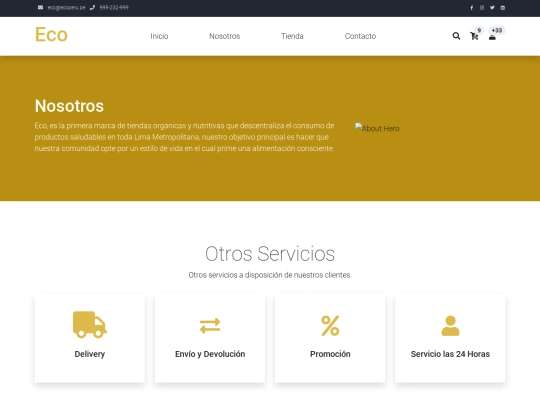Click the Otros servicios a disposición subtitle

click(x=270, y=275)
